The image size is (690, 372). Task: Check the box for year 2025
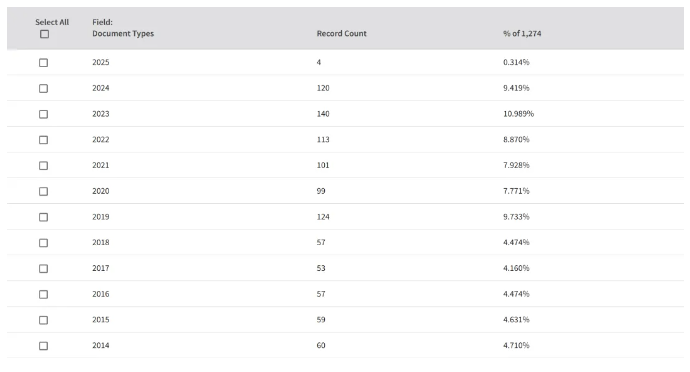(x=43, y=63)
